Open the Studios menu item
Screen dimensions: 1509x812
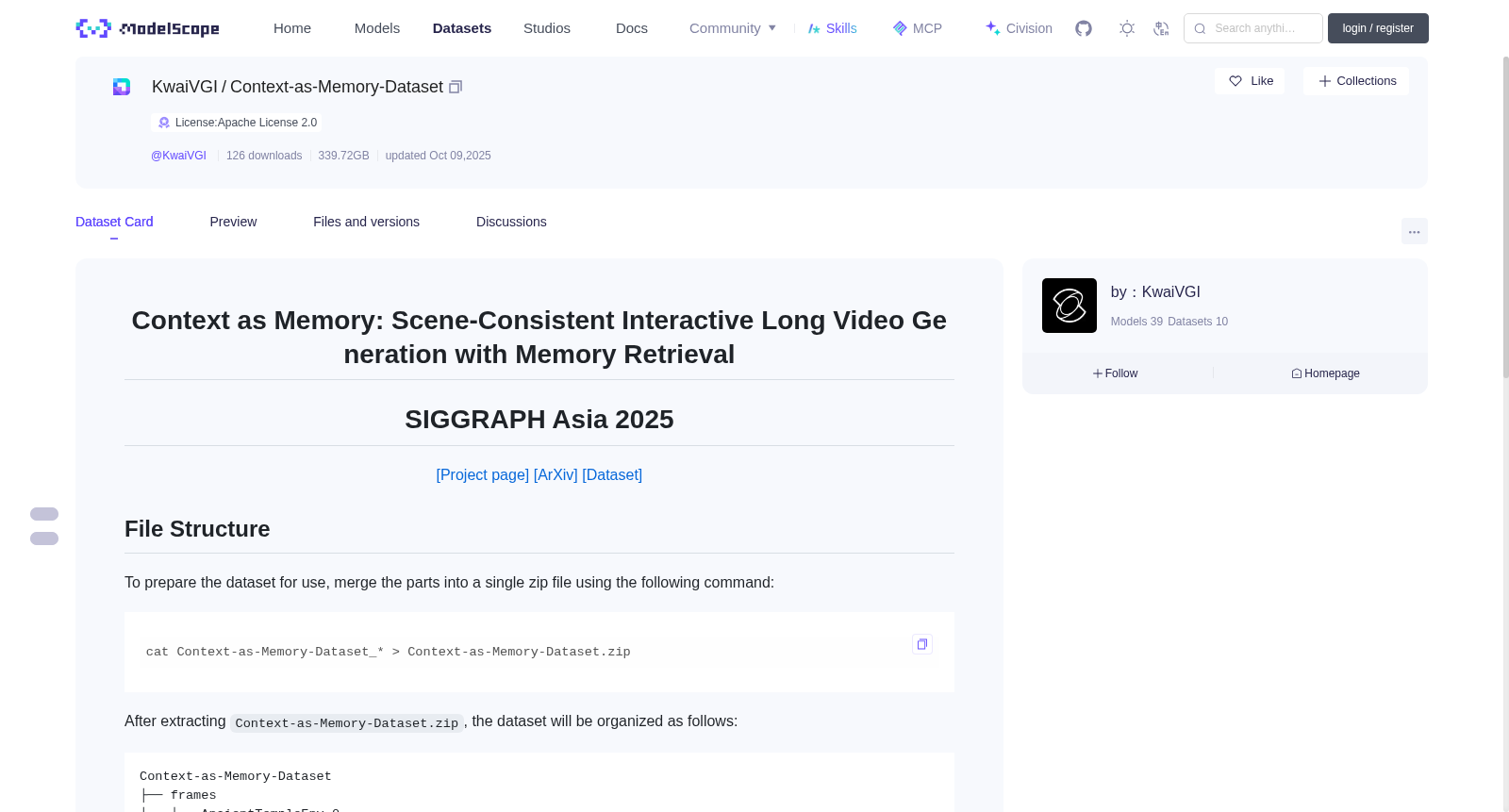tap(547, 28)
